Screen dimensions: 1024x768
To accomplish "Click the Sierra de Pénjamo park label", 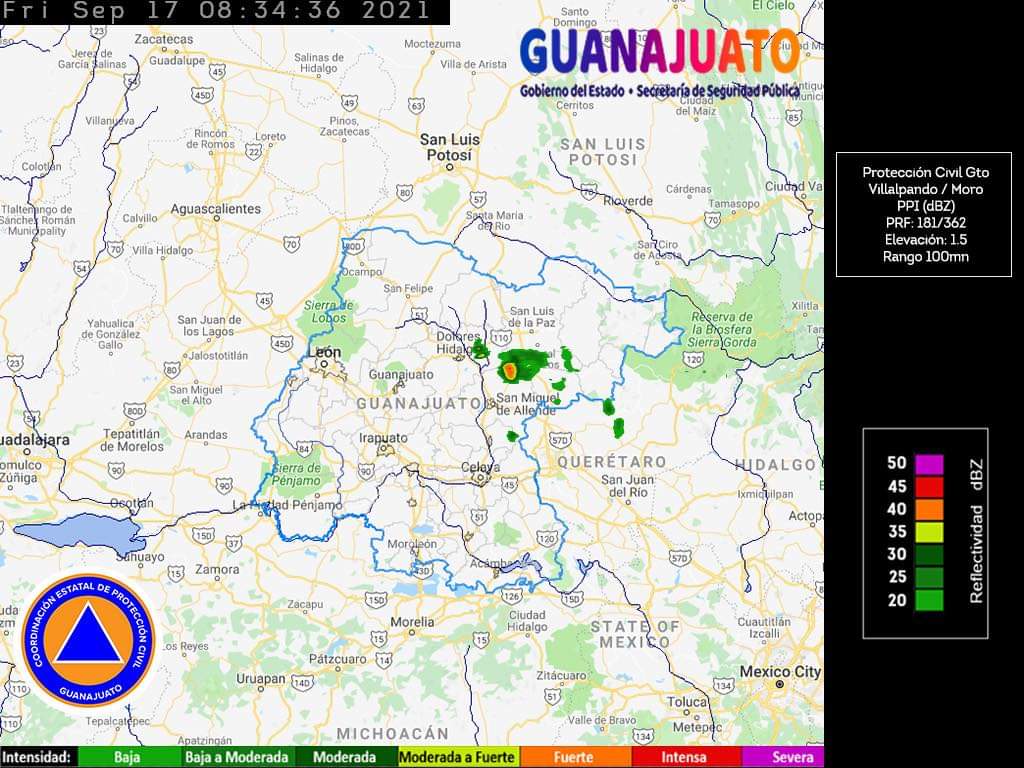I will pos(296,474).
